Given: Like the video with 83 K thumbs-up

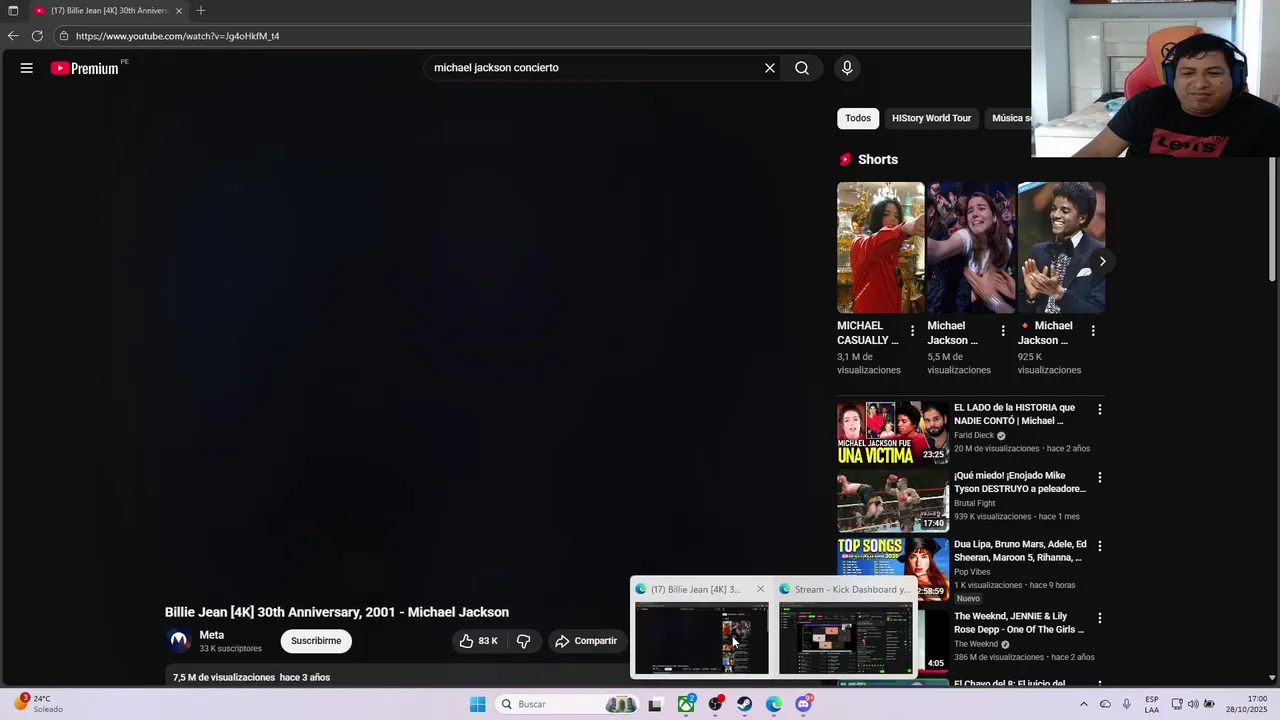Looking at the screenshot, I should coord(479,641).
